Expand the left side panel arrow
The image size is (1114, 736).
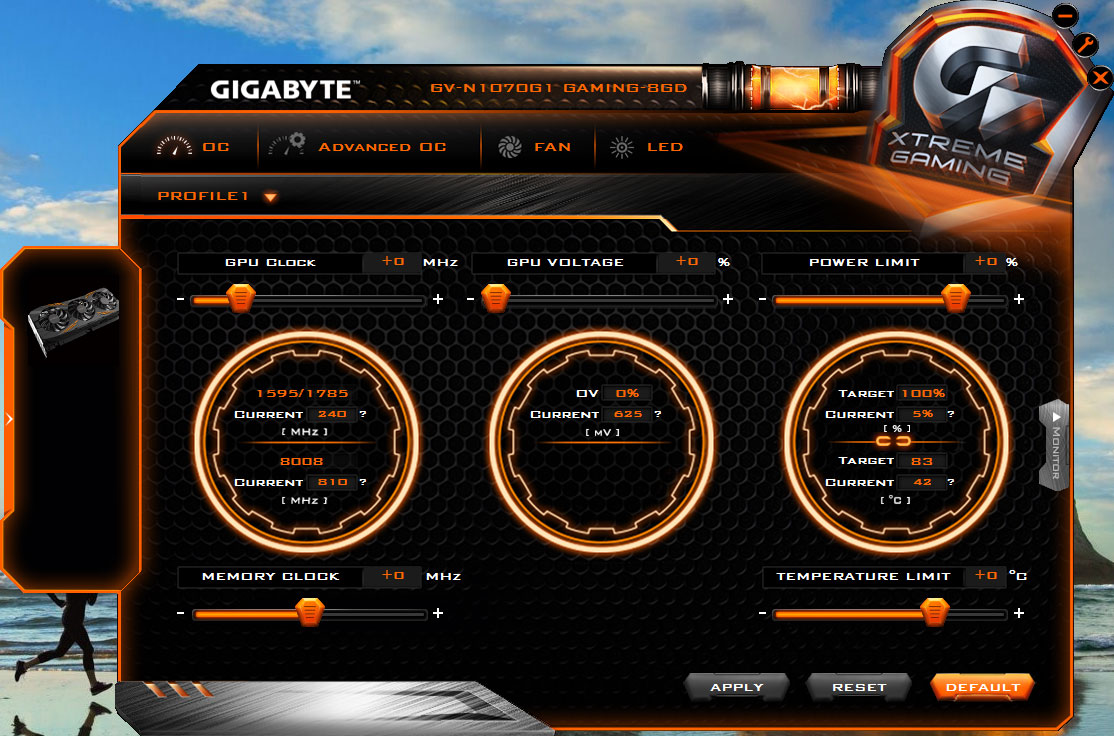click(9, 419)
